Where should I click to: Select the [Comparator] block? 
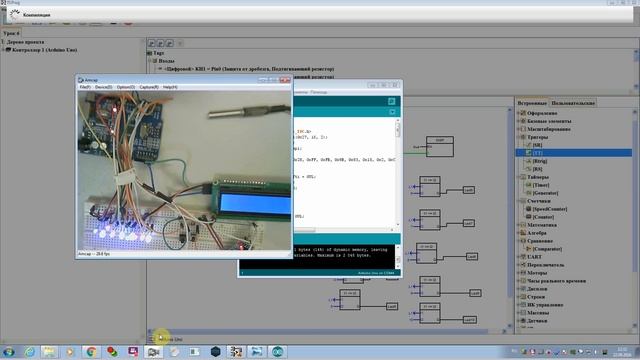547,249
